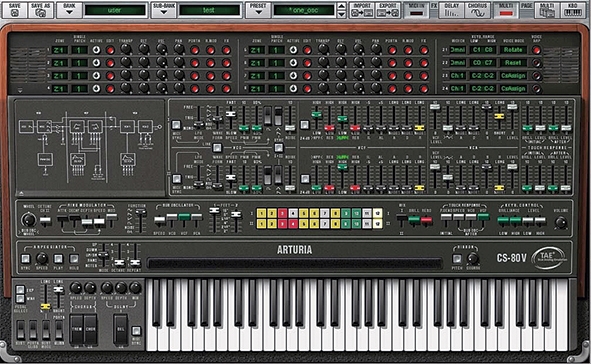
Task: Click the Import preset icon
Action: click(362, 10)
